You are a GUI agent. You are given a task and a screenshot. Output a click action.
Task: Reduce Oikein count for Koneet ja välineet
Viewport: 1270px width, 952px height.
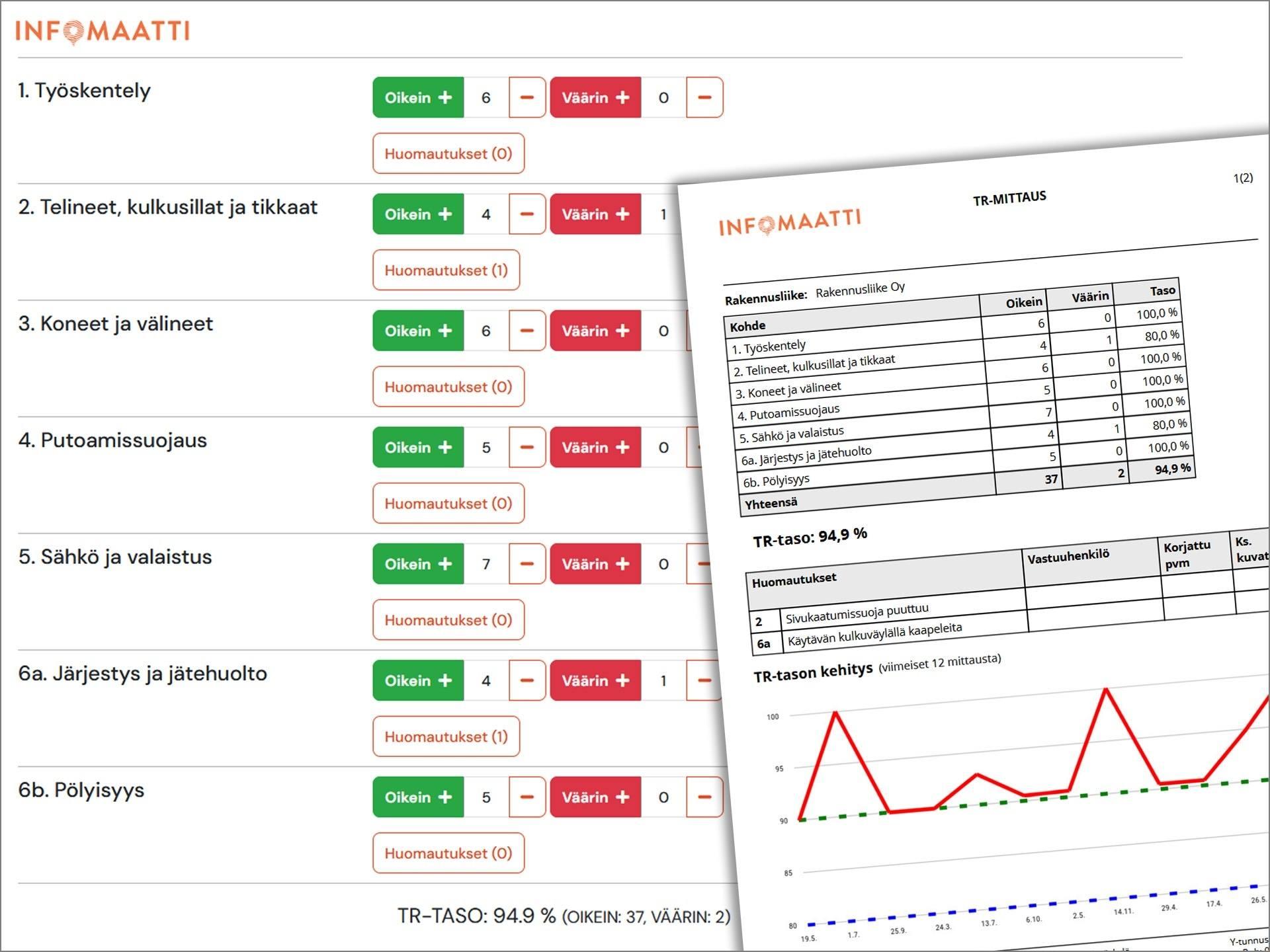click(527, 331)
